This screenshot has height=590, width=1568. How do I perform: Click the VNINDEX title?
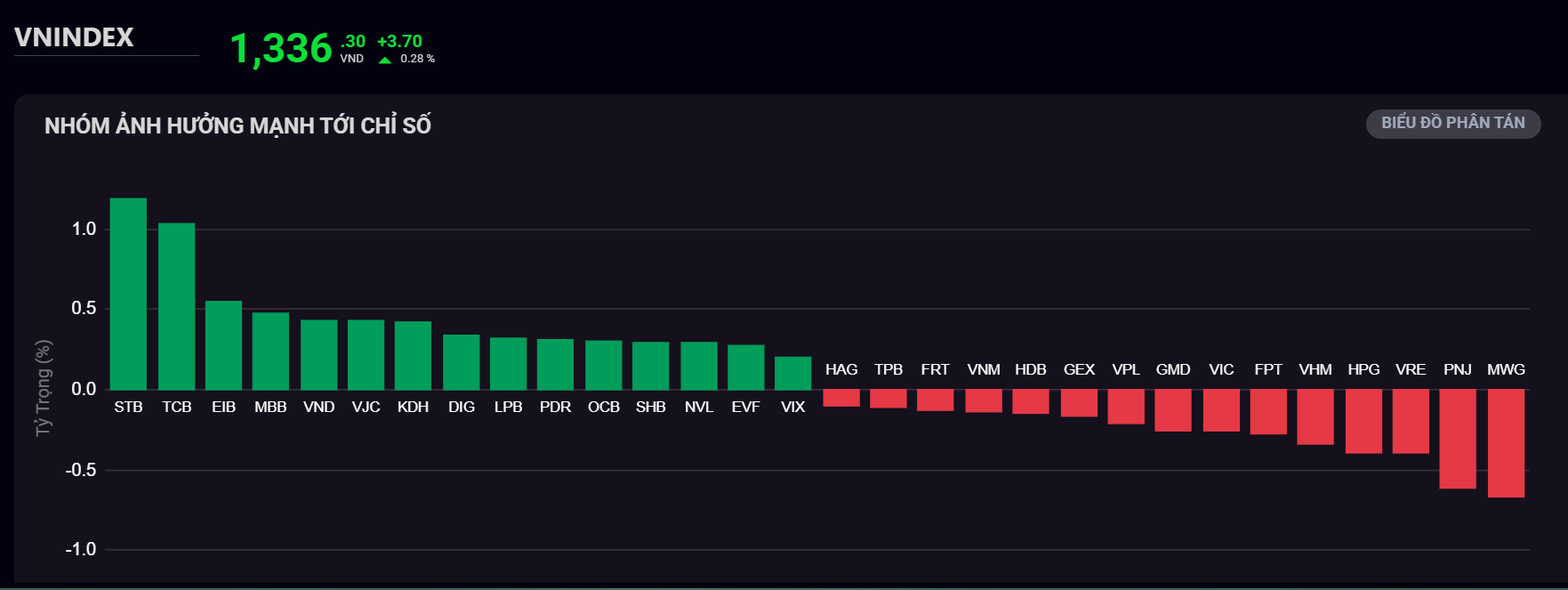[x=74, y=37]
